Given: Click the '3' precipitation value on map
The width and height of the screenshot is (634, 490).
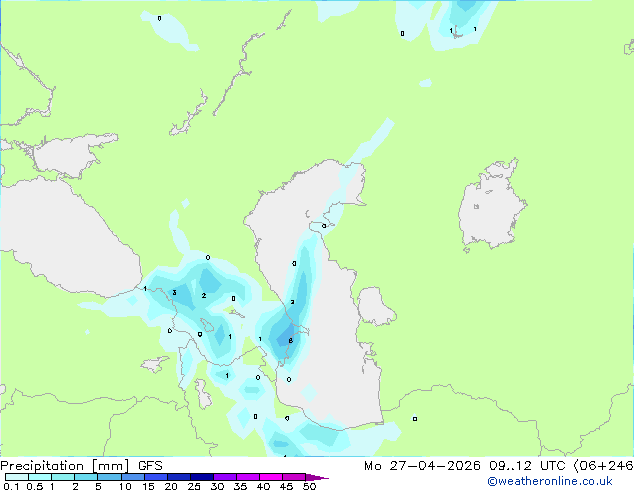Looking at the screenshot, I should 174,293.
